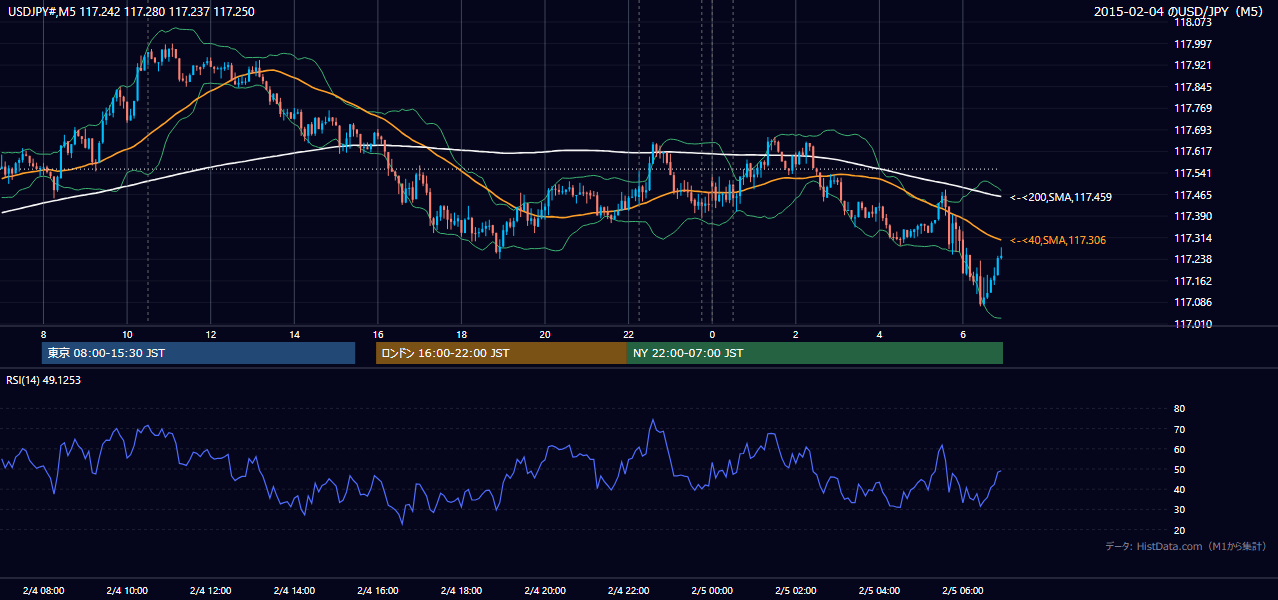Click hour marker 6 below the candlestick chart
Screen dimensions: 1278x600
tap(963, 333)
